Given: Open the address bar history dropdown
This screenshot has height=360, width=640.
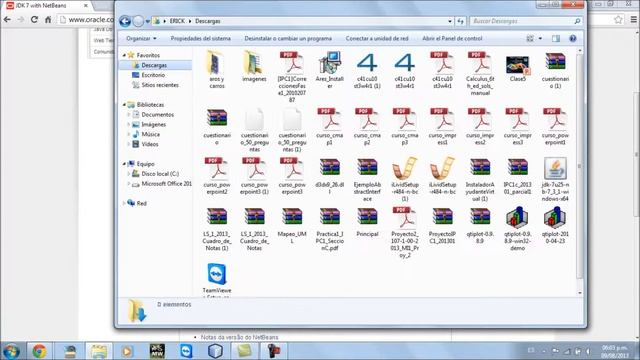Looking at the screenshot, I should coord(450,21).
